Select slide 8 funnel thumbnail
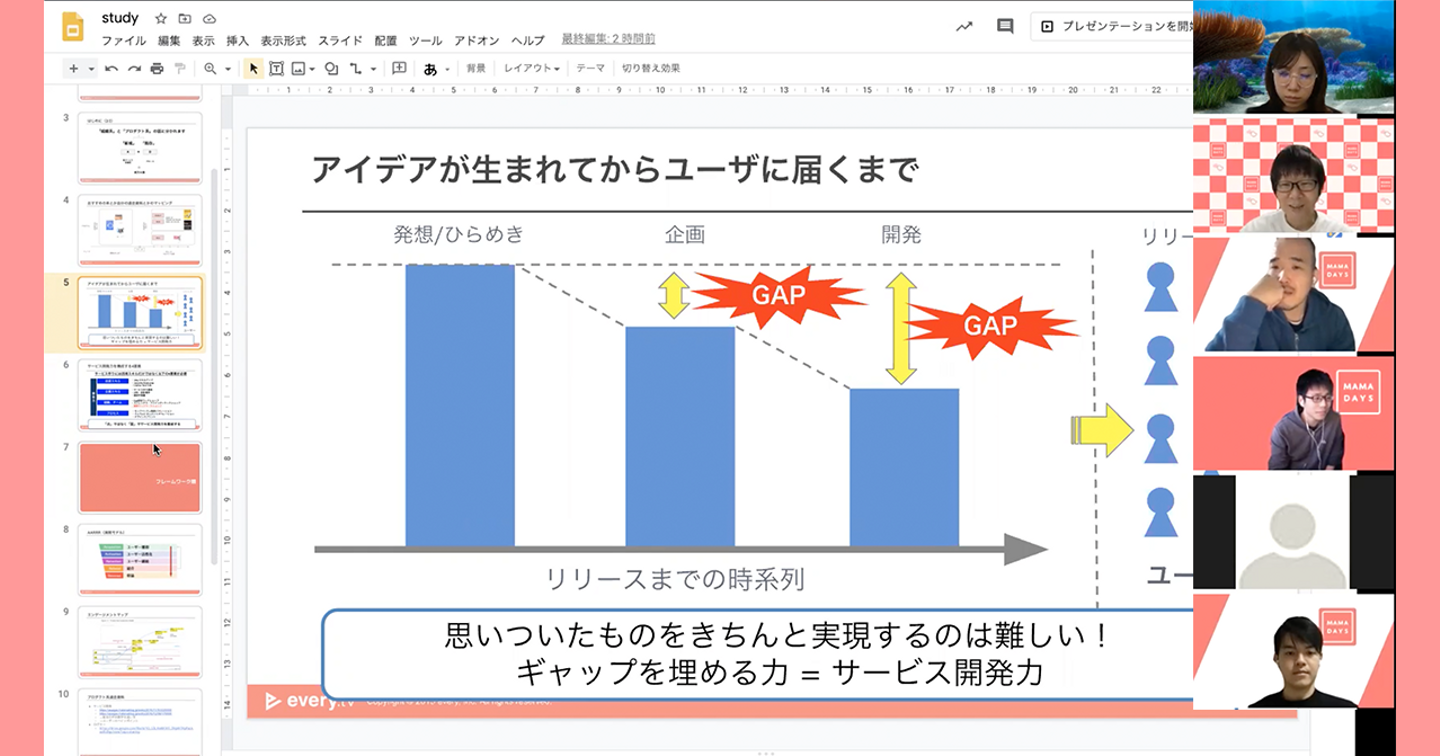Viewport: 1440px width, 756px height. point(140,559)
